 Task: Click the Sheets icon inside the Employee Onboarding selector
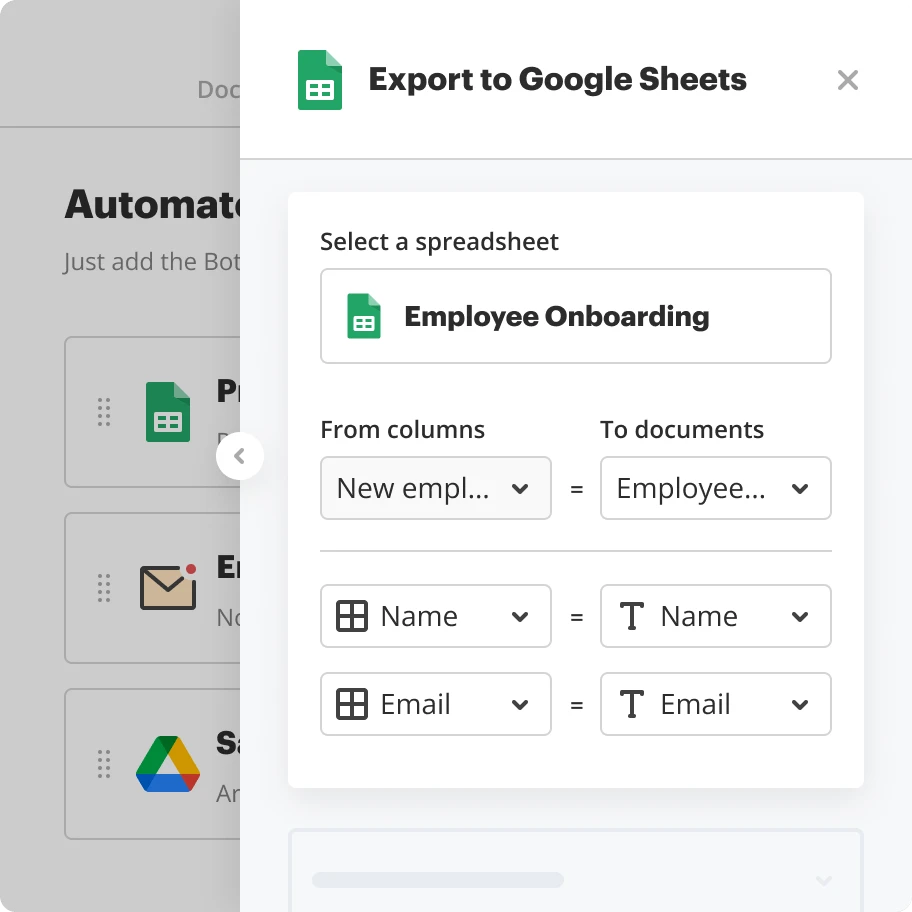(x=363, y=316)
